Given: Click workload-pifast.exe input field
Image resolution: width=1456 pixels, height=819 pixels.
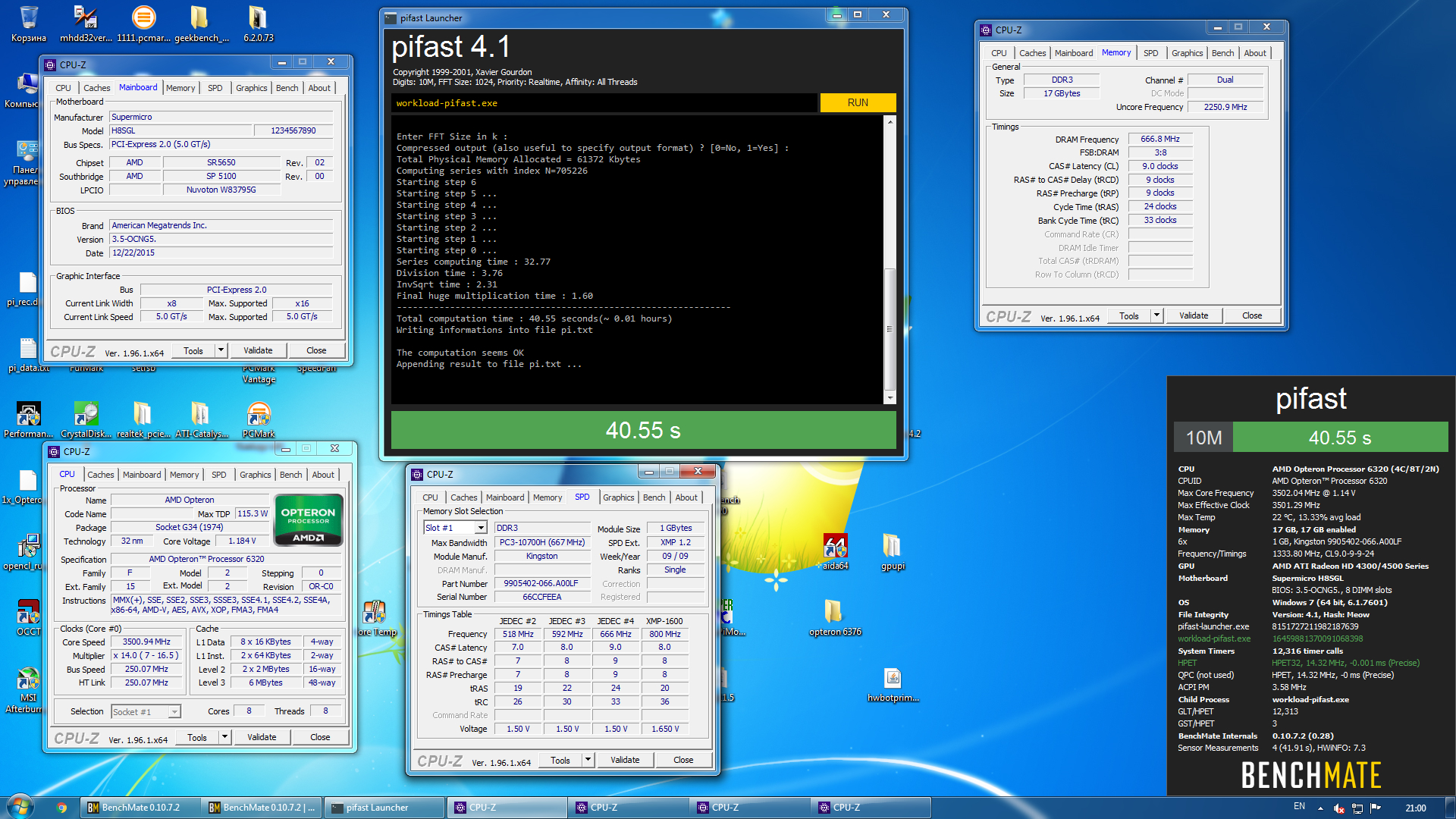Looking at the screenshot, I should pyautogui.click(x=604, y=103).
